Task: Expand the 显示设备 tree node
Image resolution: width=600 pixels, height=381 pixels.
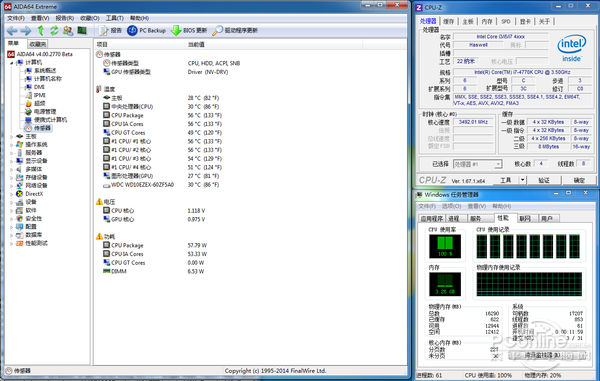Action: click(x=11, y=161)
